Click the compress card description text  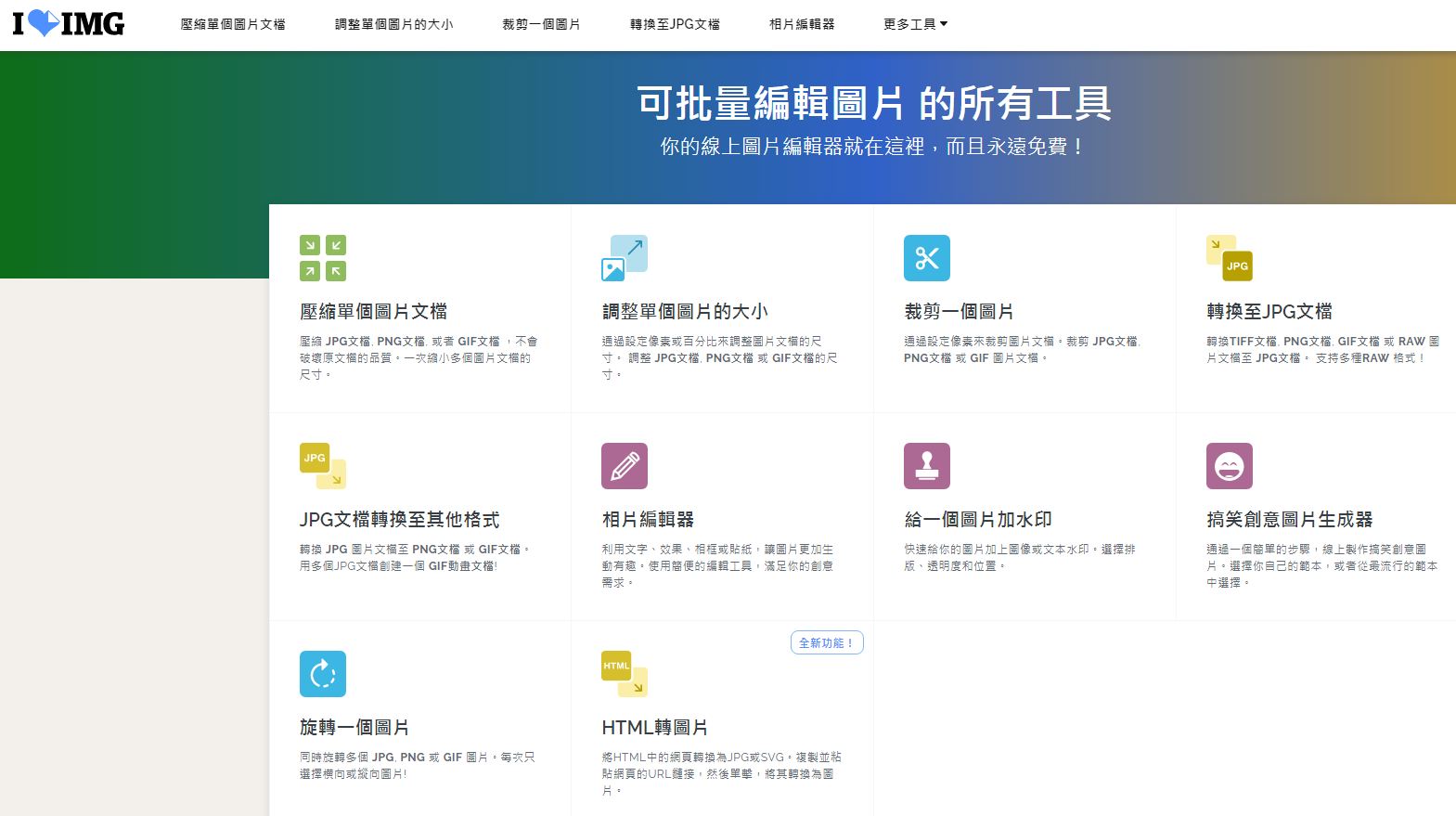[419, 357]
